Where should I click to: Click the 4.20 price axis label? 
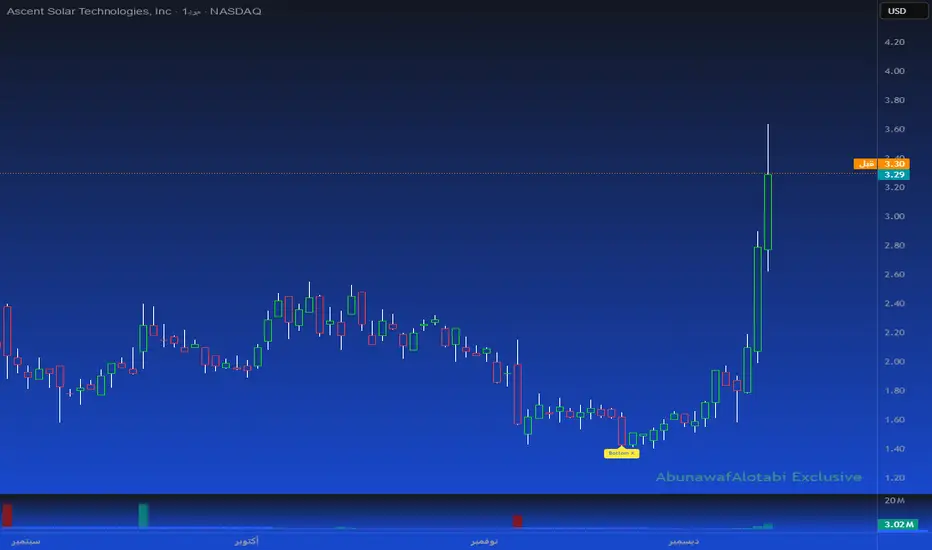point(894,42)
